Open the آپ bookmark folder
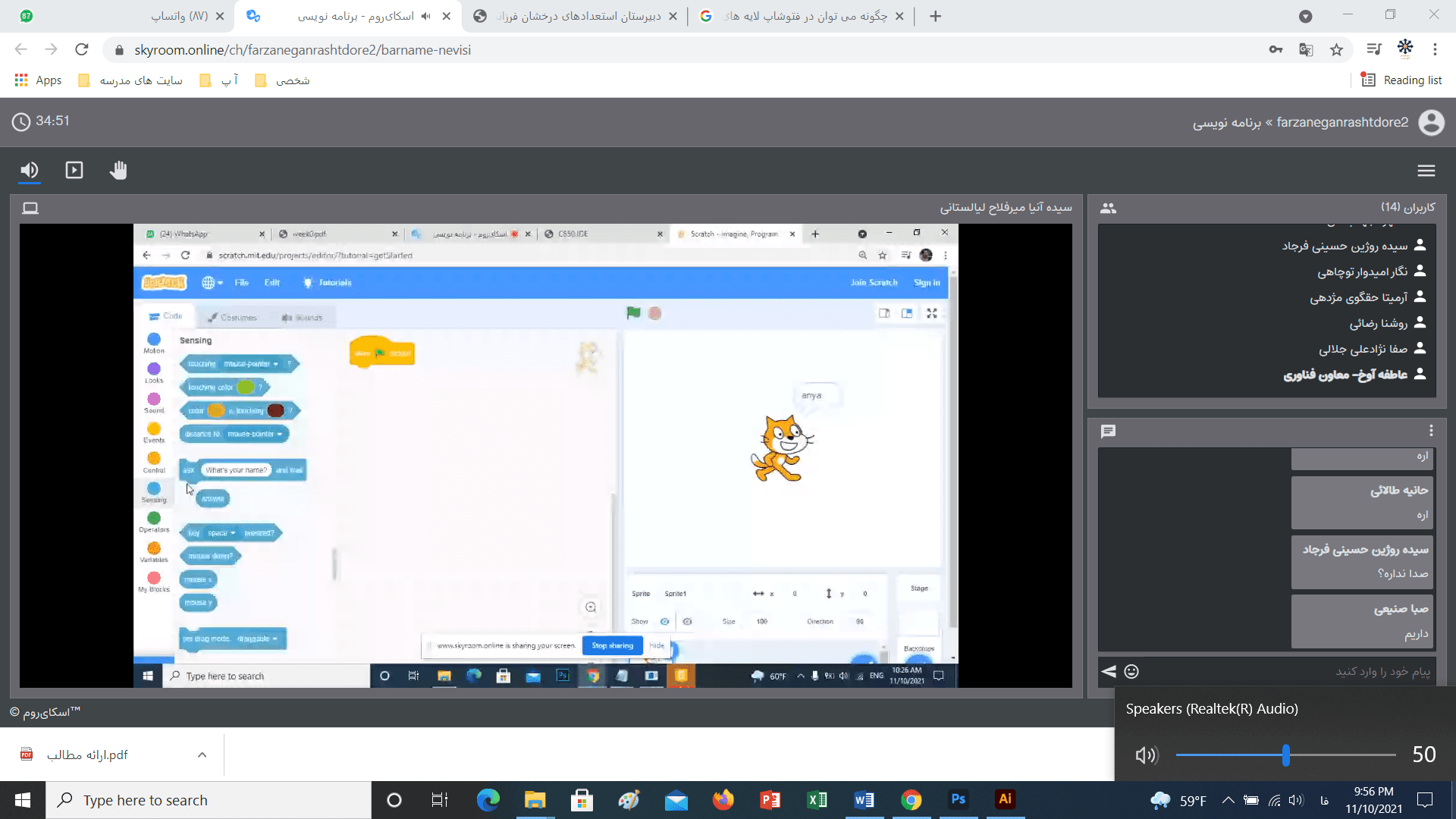 coord(218,80)
